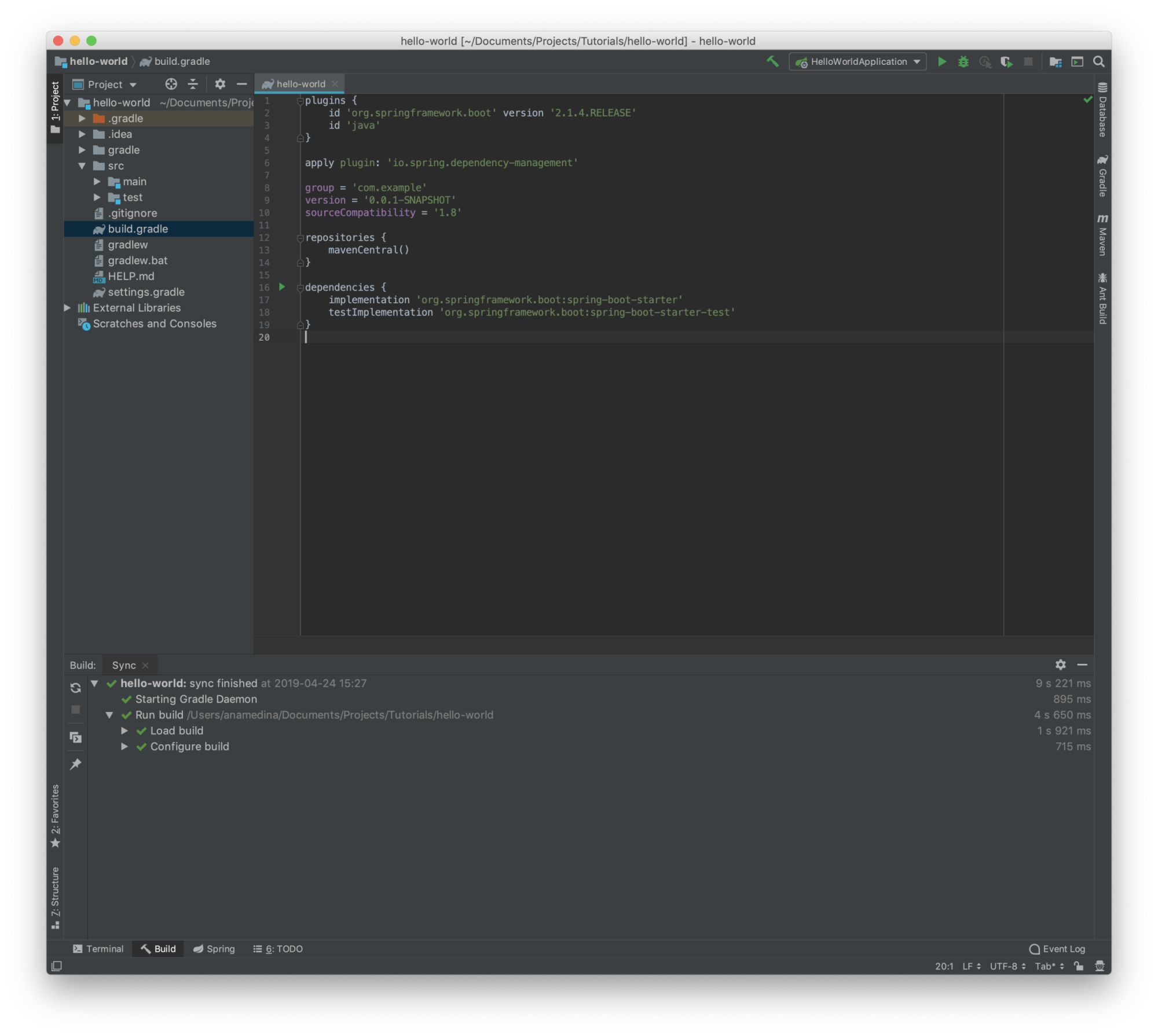
Task: Change the LF line separator in status bar
Action: (x=972, y=966)
